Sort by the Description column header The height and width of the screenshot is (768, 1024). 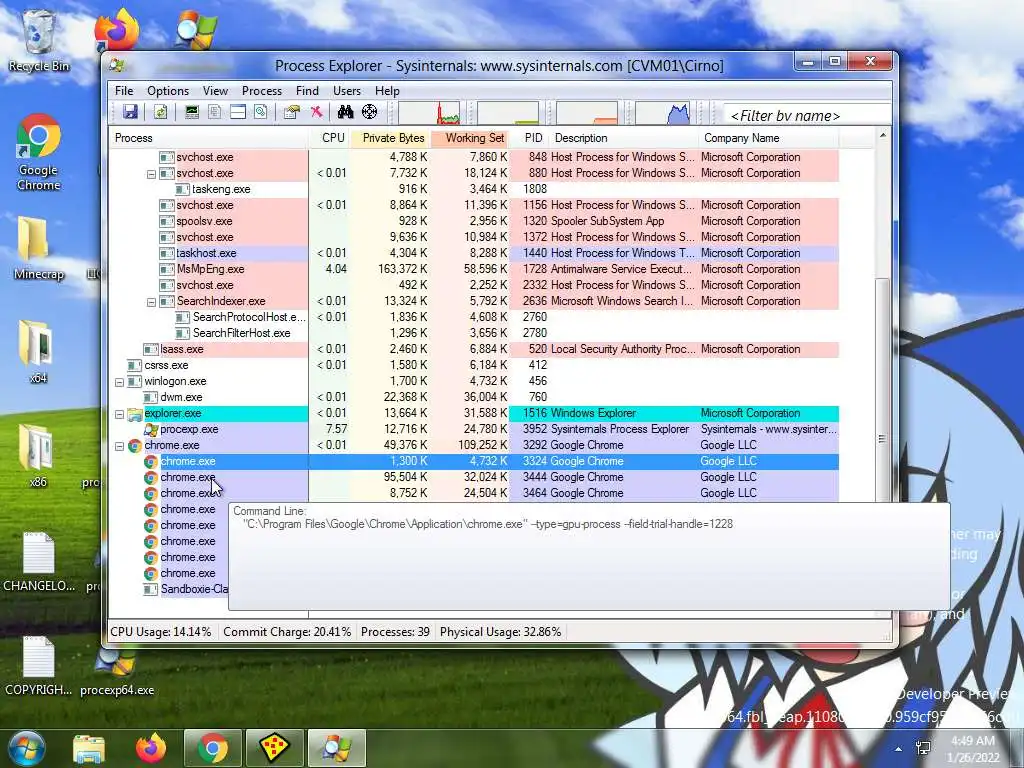(x=624, y=138)
